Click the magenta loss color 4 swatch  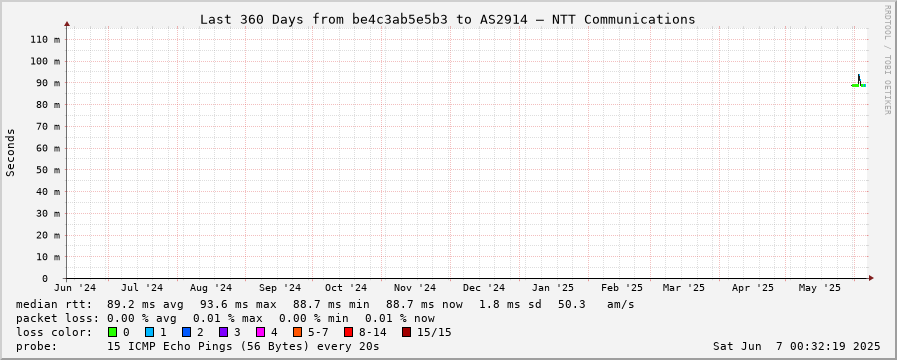[260, 332]
